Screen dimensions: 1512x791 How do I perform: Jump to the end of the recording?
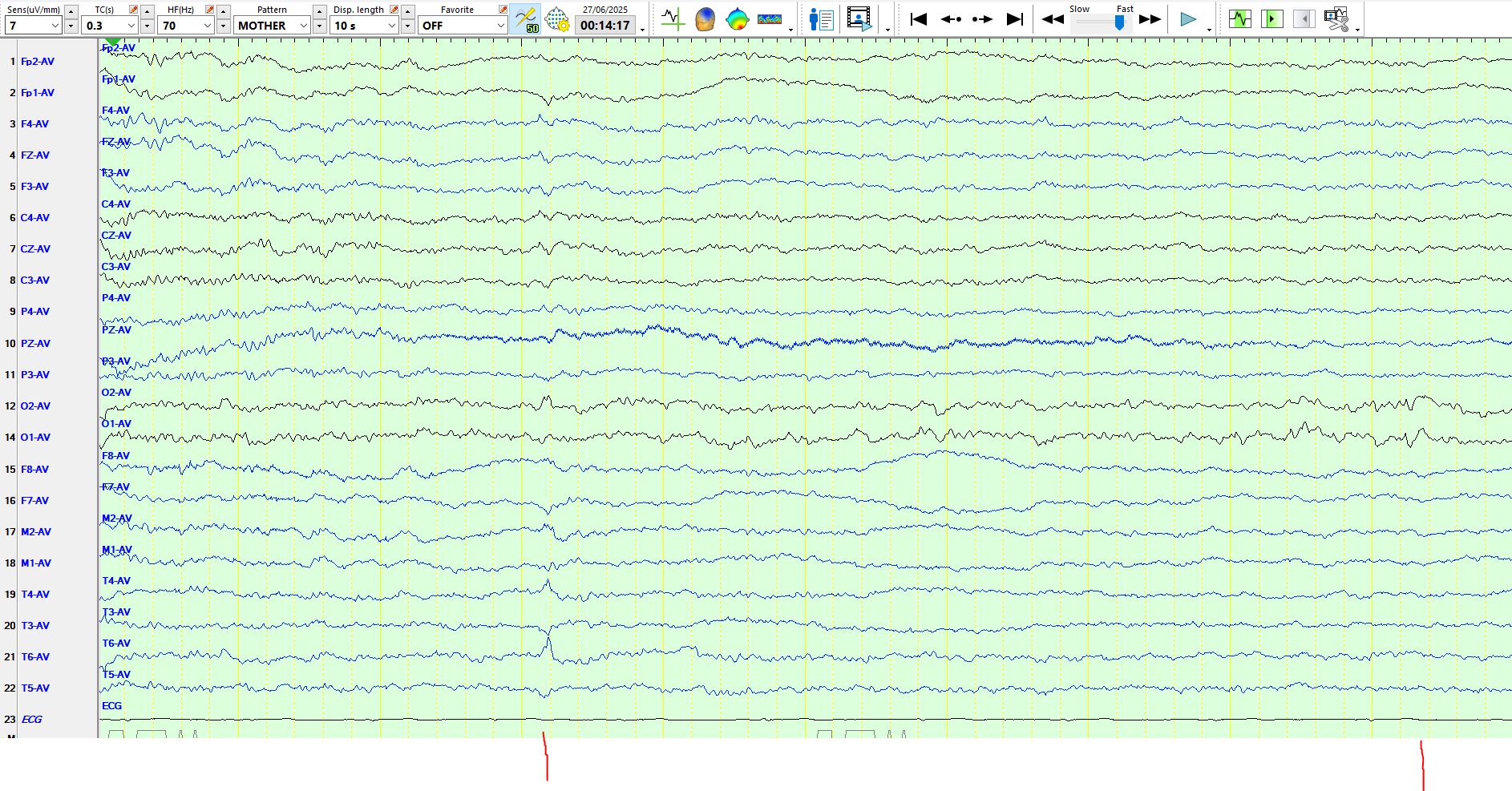1014,18
